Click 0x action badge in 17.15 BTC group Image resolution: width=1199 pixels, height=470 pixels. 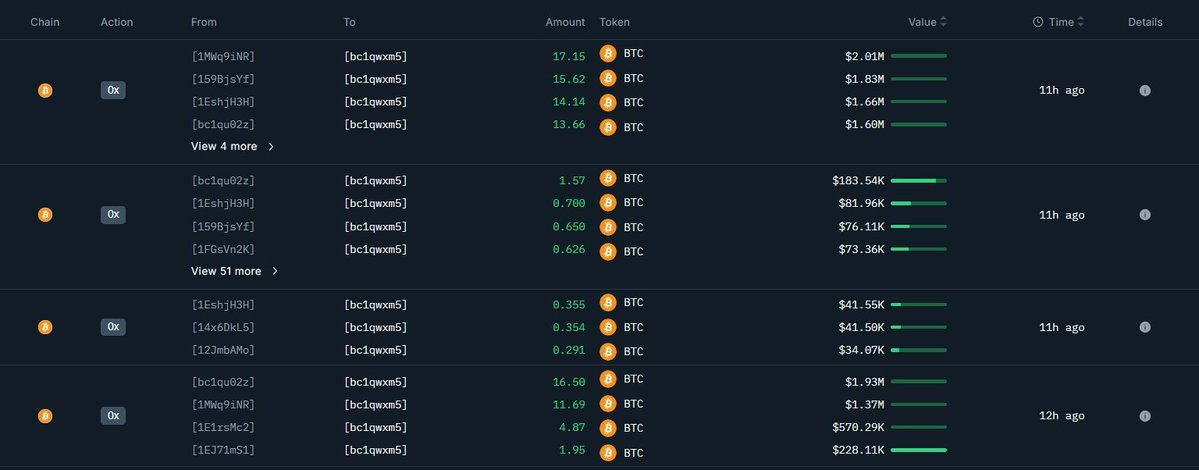(x=113, y=90)
